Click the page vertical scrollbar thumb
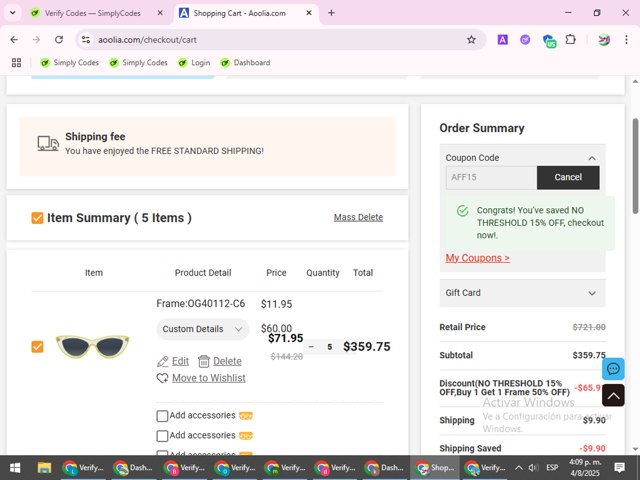 pos(636,166)
